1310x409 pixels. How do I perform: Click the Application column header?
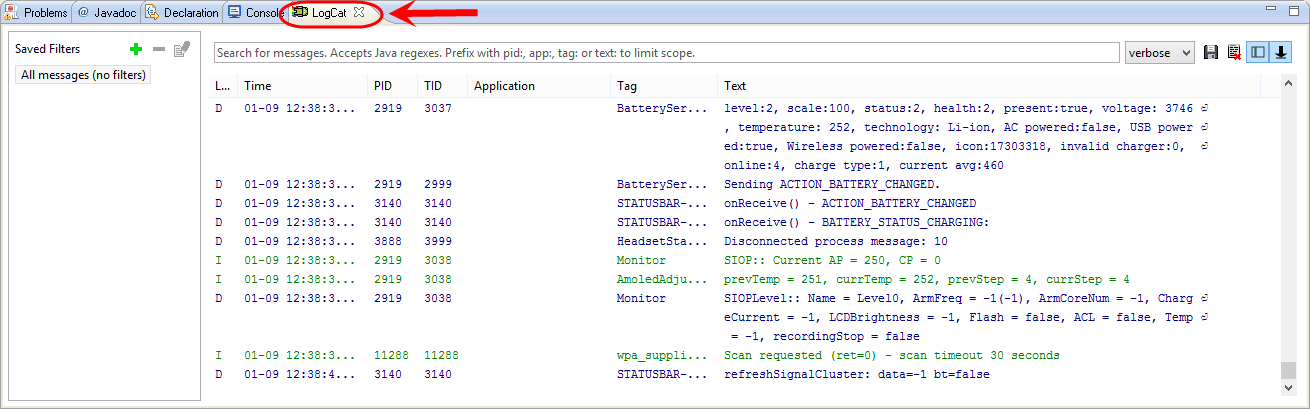click(x=539, y=86)
